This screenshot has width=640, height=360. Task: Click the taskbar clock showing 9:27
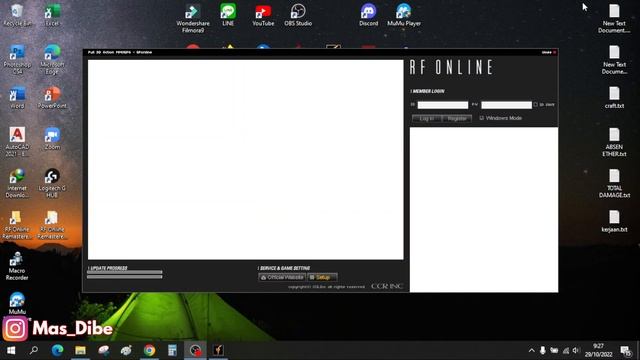pos(598,350)
